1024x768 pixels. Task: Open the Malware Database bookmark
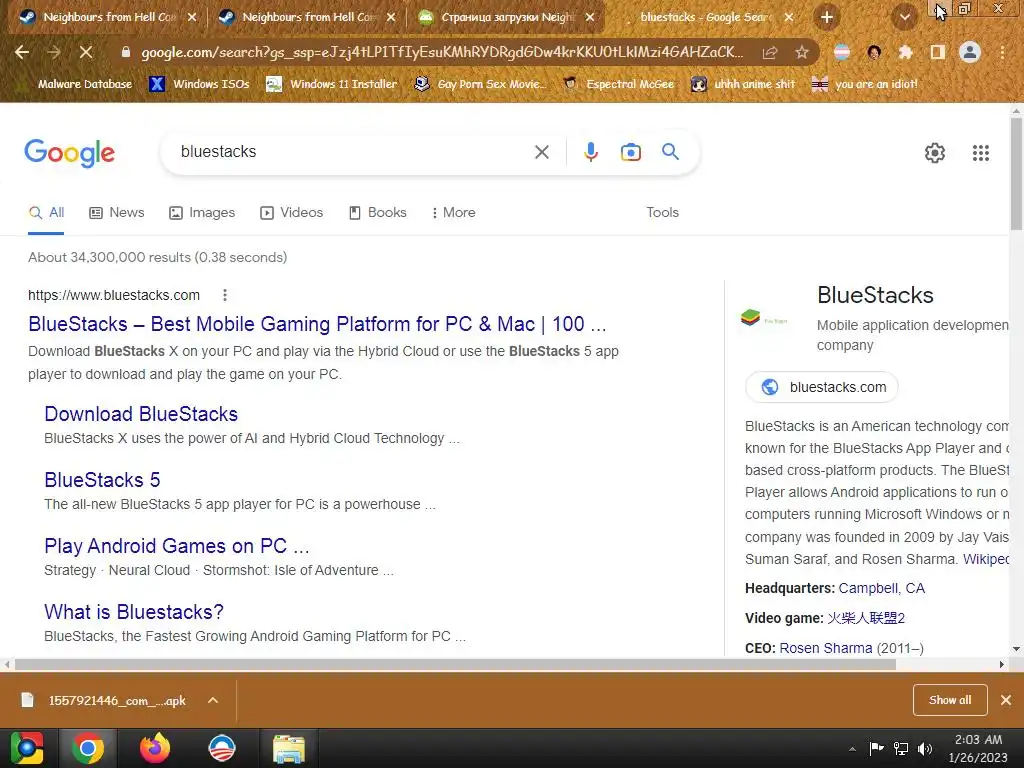tap(77, 84)
